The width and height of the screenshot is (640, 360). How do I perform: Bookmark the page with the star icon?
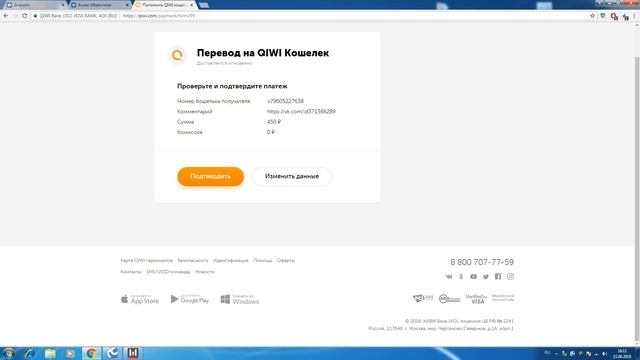tap(592, 16)
